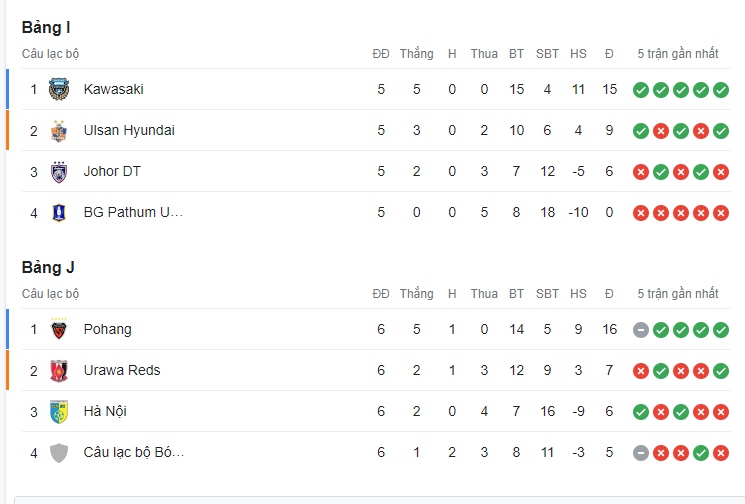
Task: Click the Johor DT team badge
Action: tap(59, 171)
